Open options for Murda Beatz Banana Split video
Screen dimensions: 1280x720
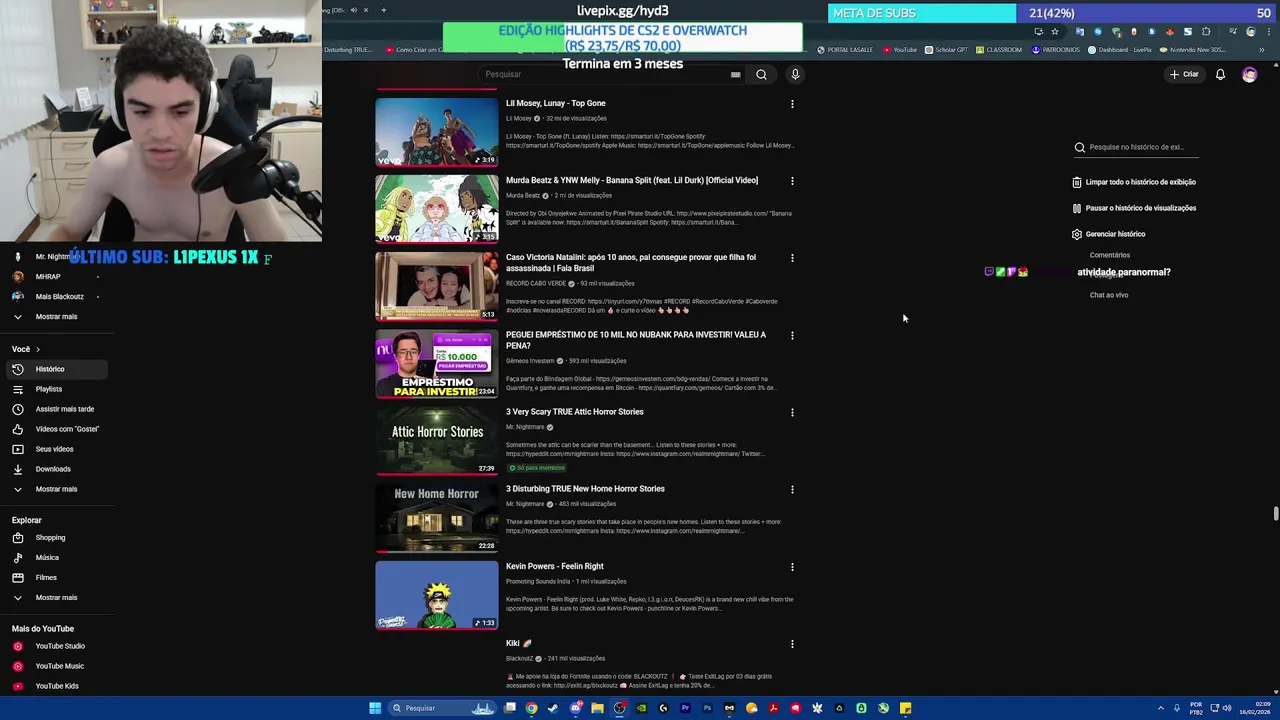(x=792, y=181)
